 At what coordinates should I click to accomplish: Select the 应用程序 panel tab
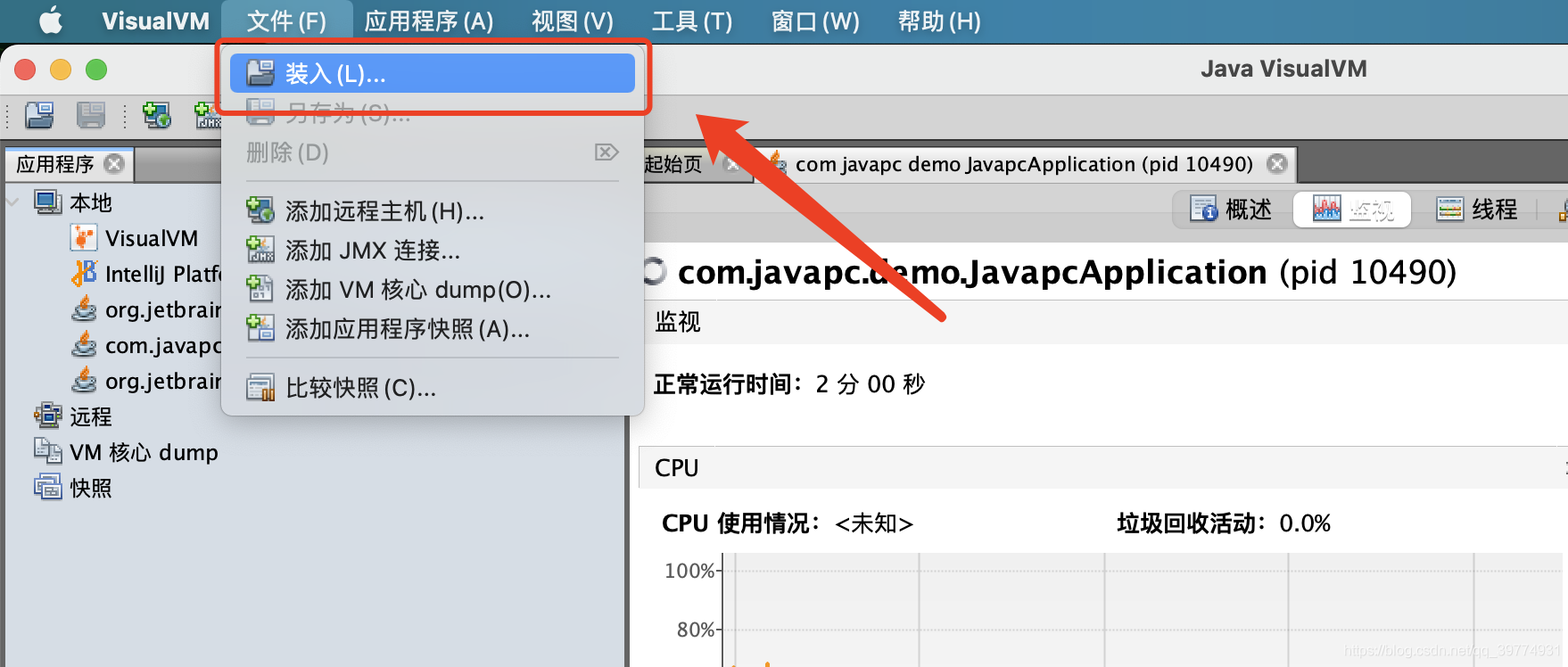pyautogui.click(x=69, y=164)
